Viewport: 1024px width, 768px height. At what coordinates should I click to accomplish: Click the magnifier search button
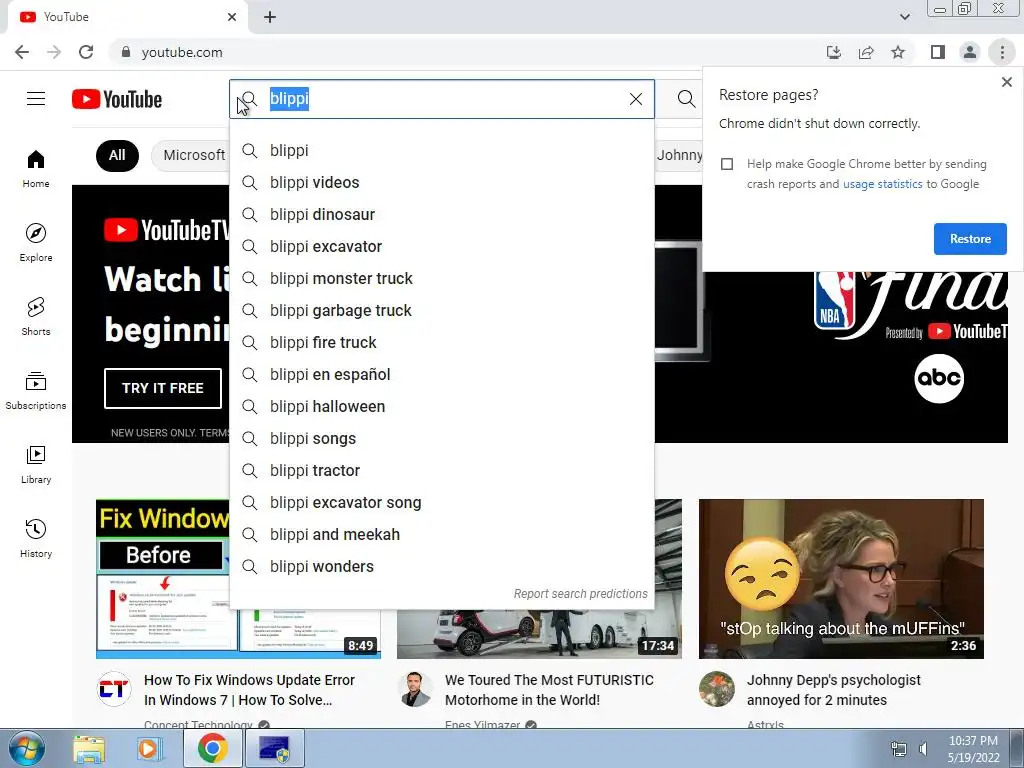click(x=686, y=99)
